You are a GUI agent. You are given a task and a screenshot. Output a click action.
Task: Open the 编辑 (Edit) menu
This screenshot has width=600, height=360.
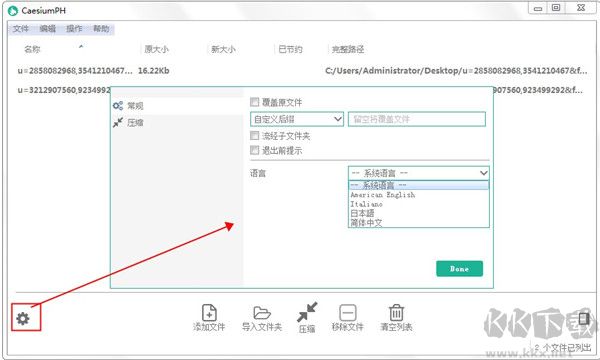click(47, 29)
